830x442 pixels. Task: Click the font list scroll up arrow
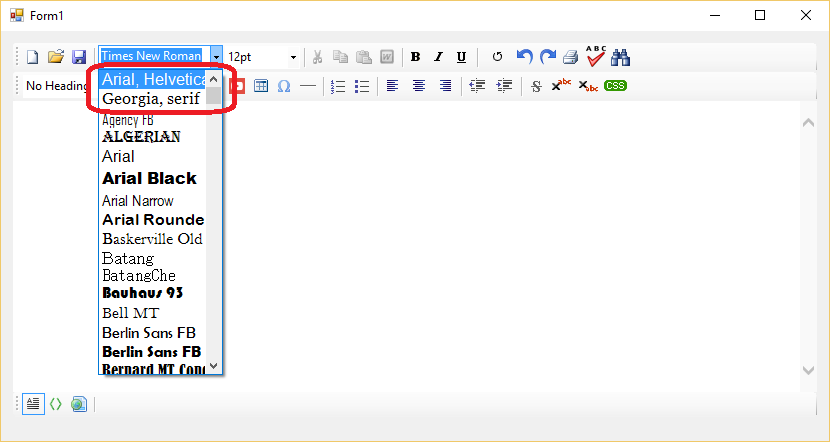[x=214, y=79]
